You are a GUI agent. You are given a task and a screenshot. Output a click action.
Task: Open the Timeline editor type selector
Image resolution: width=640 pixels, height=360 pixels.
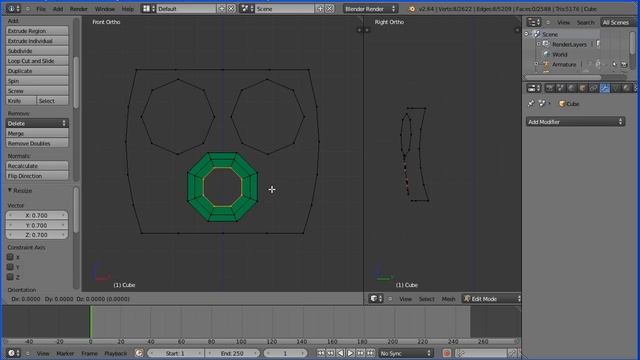pos(13,353)
